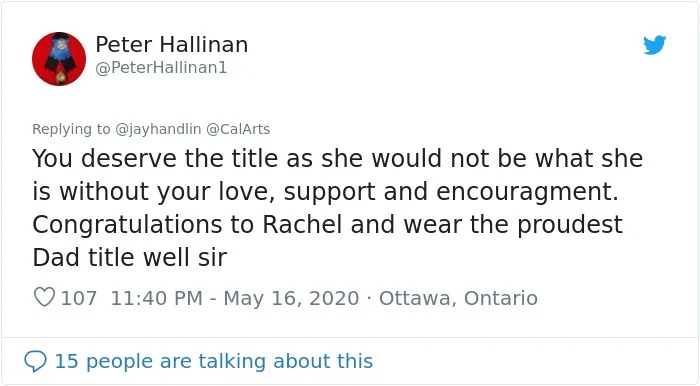Click the word 'encouragment.' in the tweet

click(527, 192)
